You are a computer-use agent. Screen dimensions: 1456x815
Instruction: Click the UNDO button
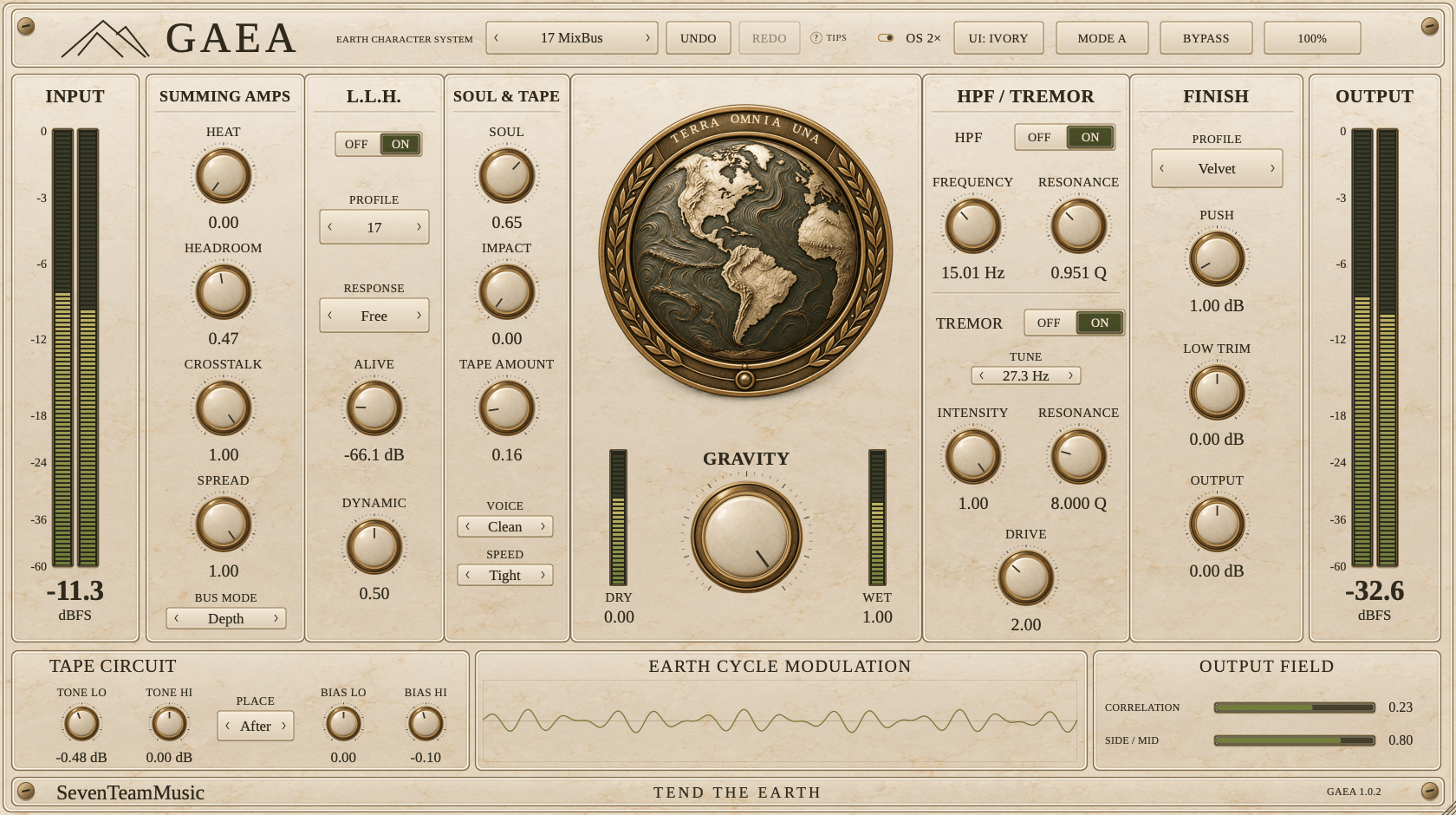point(699,38)
